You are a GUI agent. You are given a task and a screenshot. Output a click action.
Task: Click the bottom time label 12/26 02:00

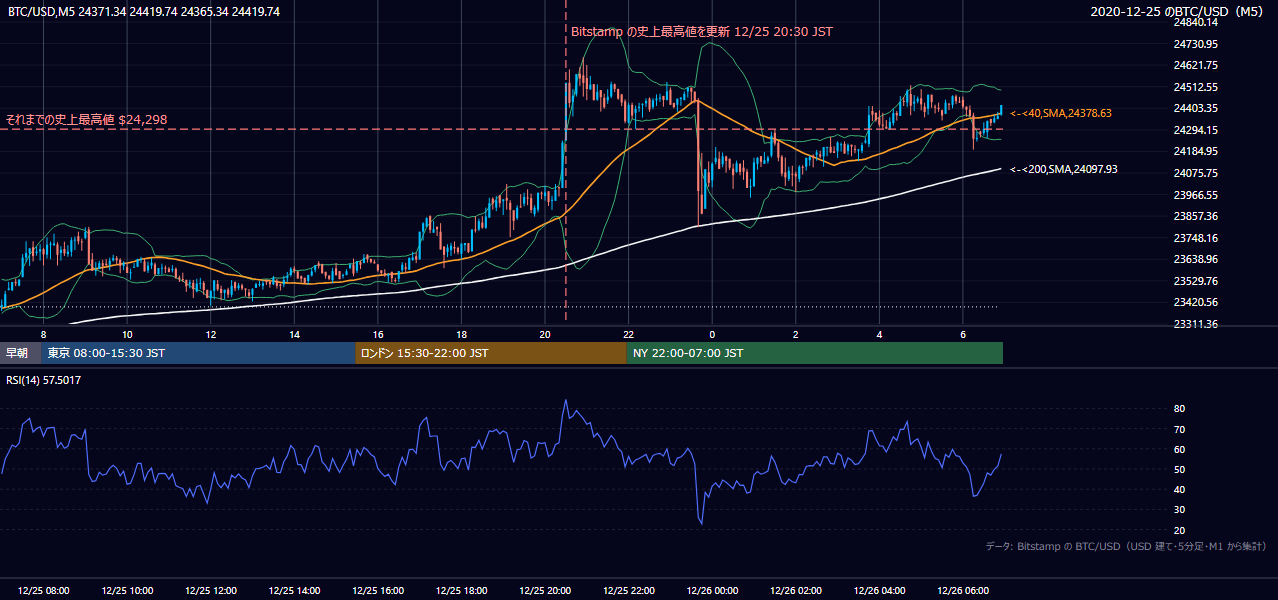coord(795,591)
